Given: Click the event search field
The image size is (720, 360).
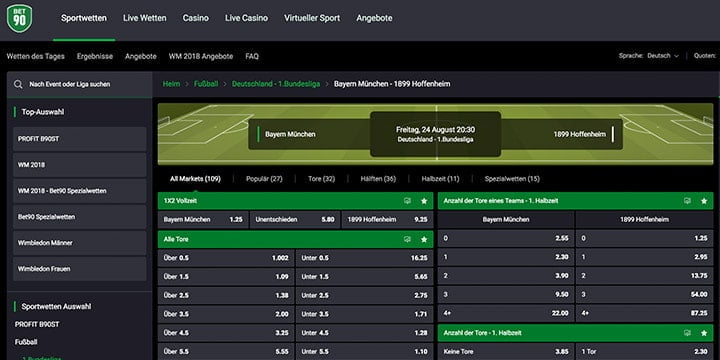Looking at the screenshot, I should point(79,84).
